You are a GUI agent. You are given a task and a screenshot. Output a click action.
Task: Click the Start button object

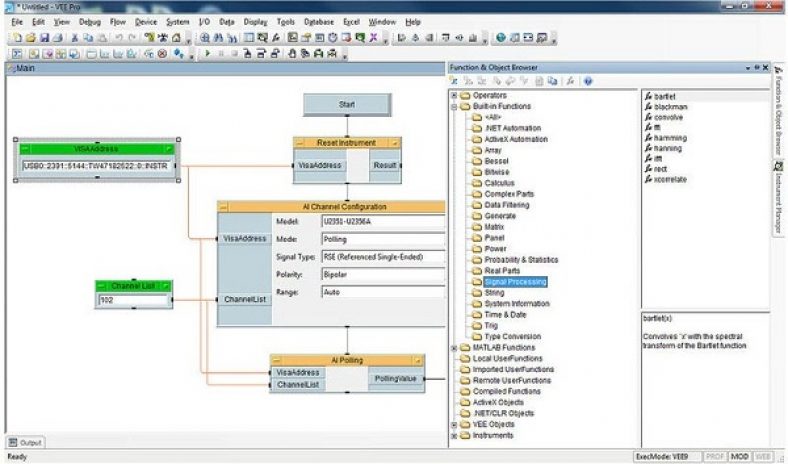(x=345, y=104)
